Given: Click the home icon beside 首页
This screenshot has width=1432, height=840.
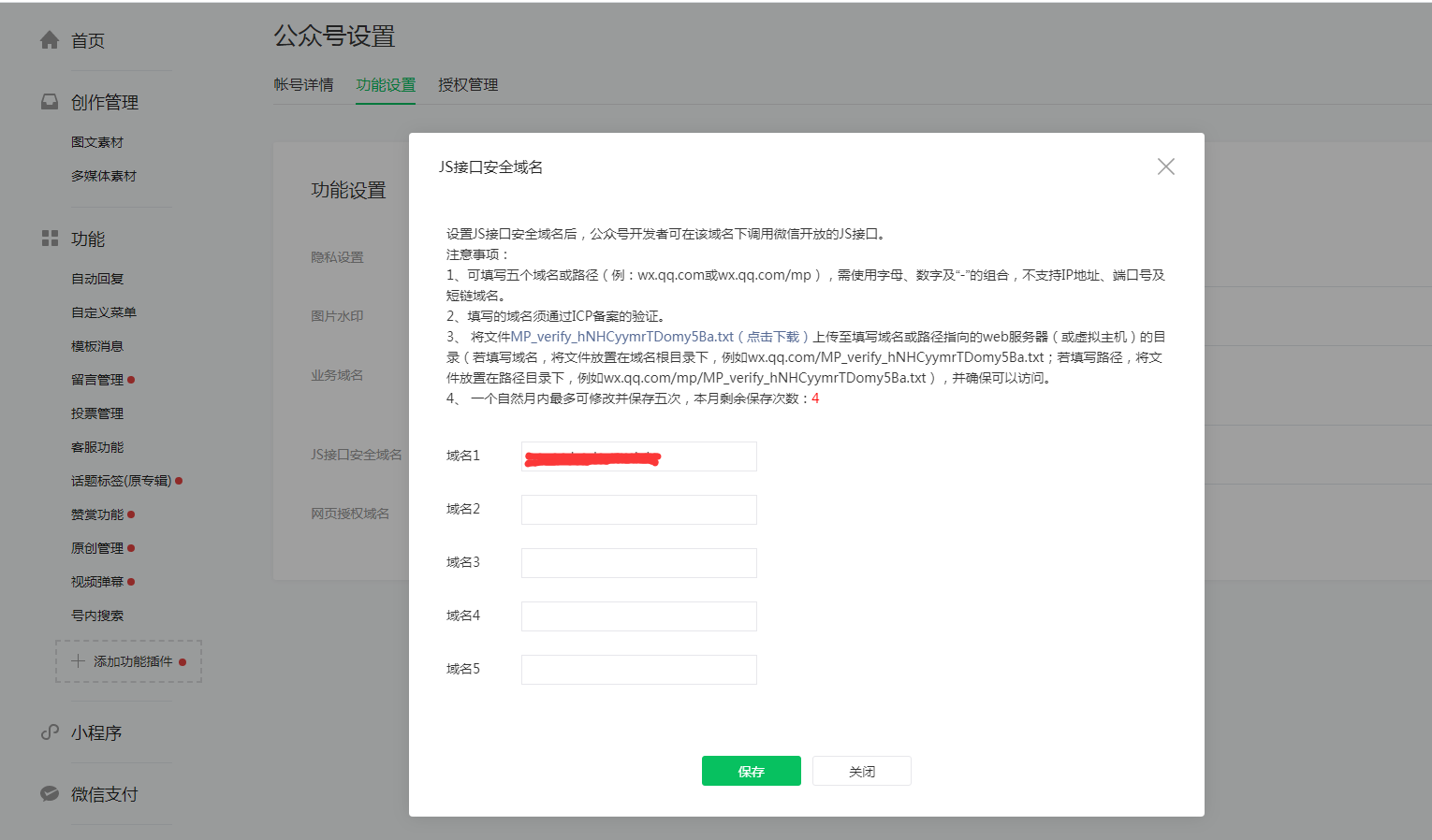Looking at the screenshot, I should (x=49, y=39).
